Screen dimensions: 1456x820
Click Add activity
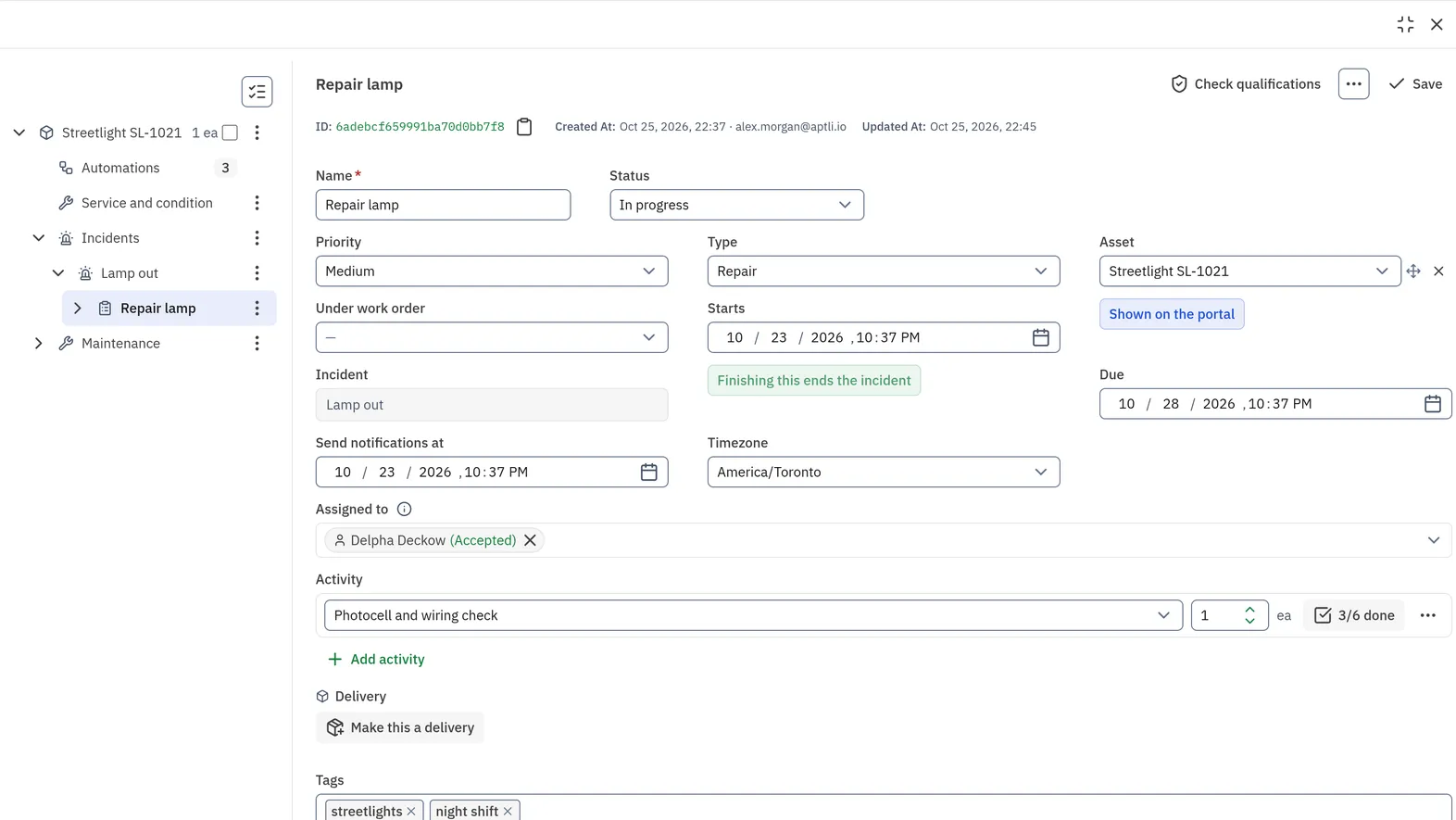point(375,660)
